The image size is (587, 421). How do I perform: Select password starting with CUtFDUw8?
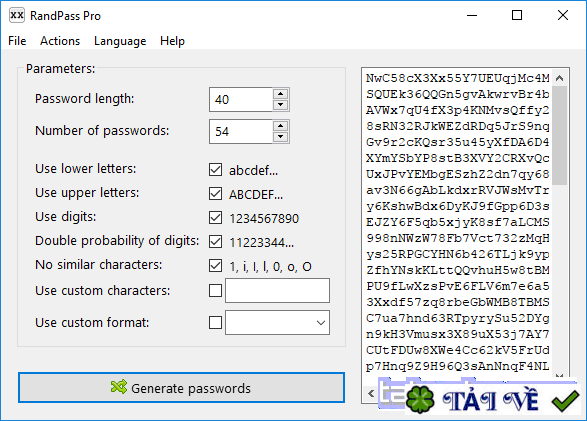point(457,350)
